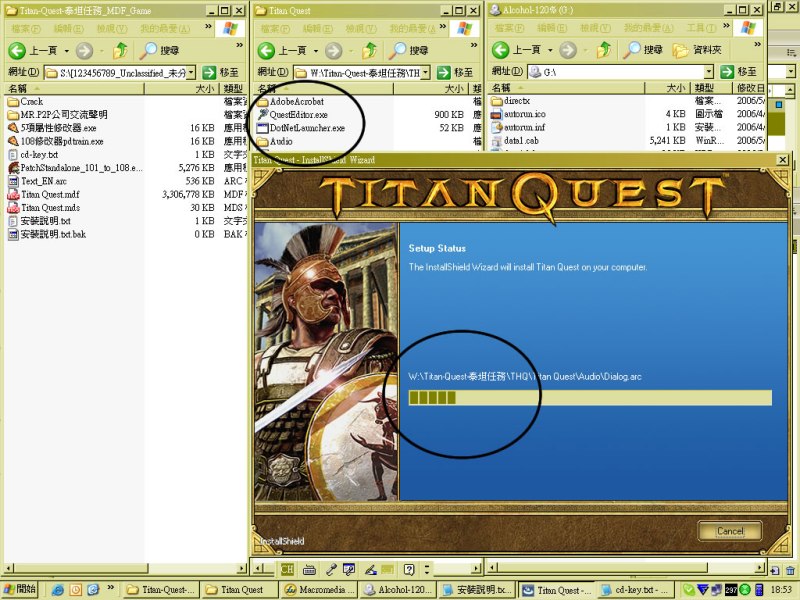
Task: Open address dropdown in Titan Quest folder window
Action: [x=426, y=72]
